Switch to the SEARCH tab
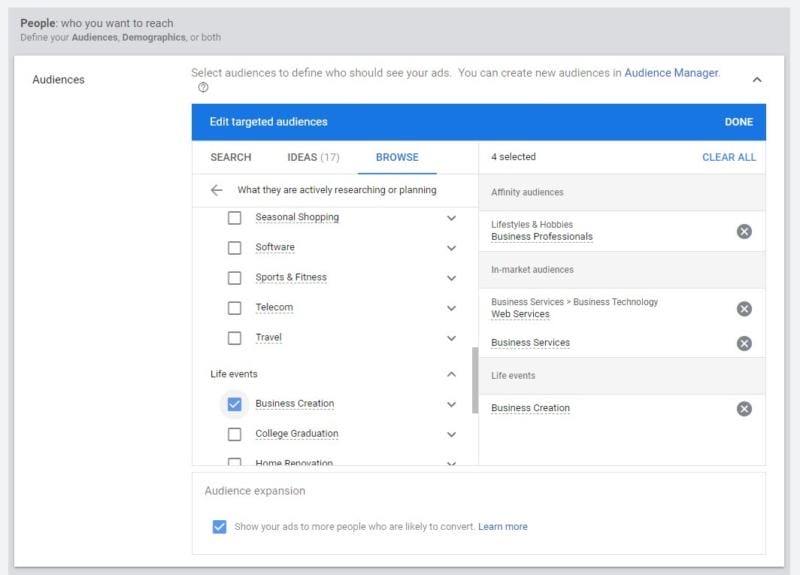 coord(231,157)
